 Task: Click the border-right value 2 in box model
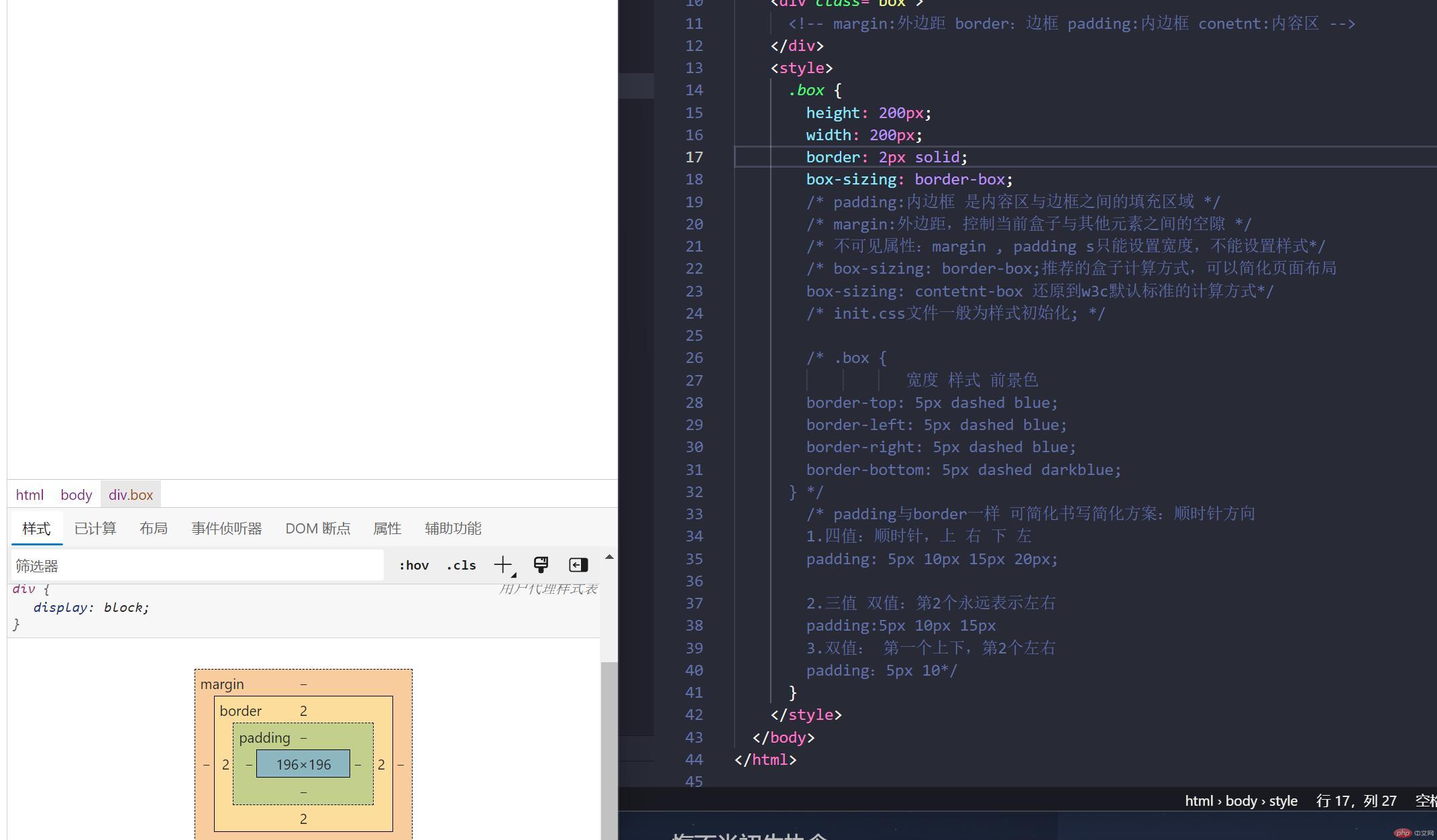click(x=381, y=765)
